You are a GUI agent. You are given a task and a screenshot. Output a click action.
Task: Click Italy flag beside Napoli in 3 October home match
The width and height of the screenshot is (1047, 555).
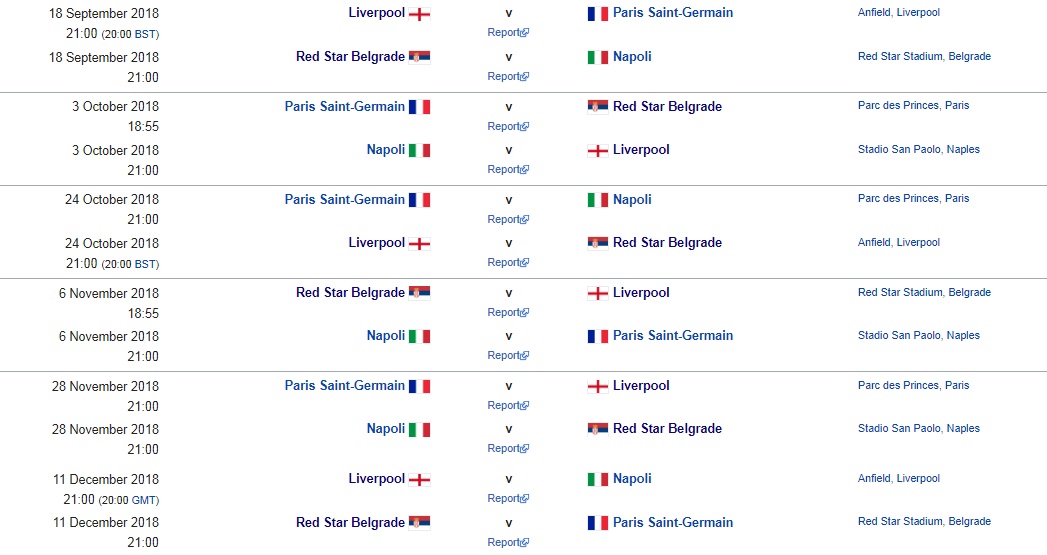420,150
